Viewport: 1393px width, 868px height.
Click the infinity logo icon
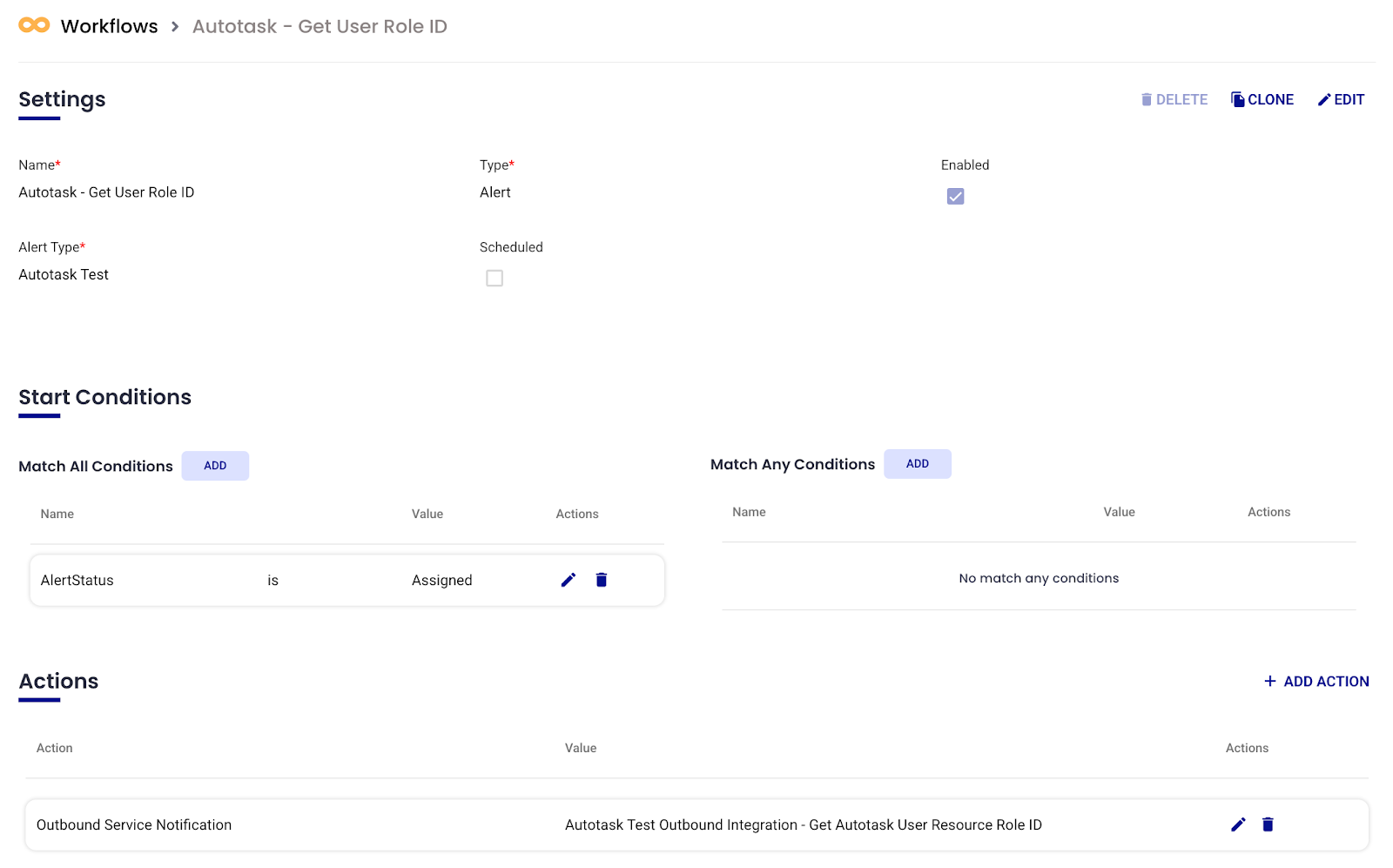pyautogui.click(x=34, y=25)
